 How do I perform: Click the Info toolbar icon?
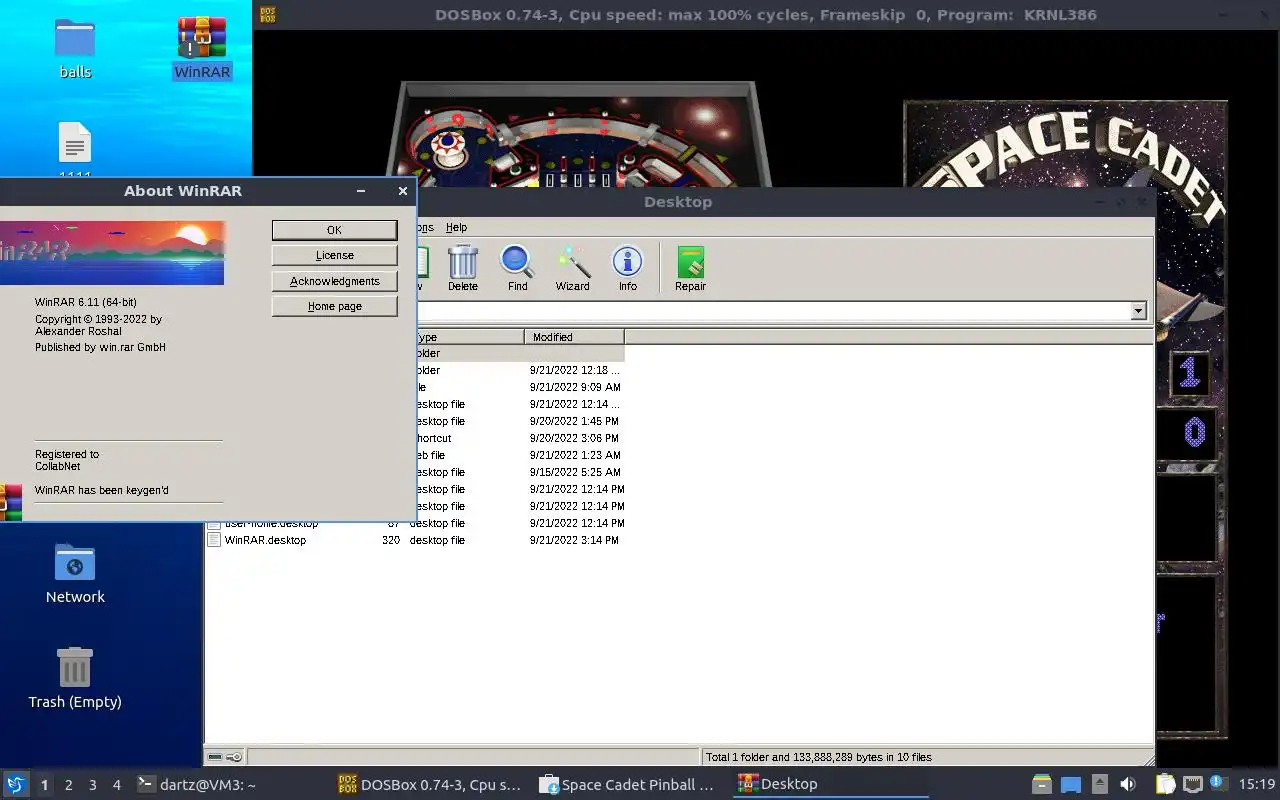coord(627,268)
